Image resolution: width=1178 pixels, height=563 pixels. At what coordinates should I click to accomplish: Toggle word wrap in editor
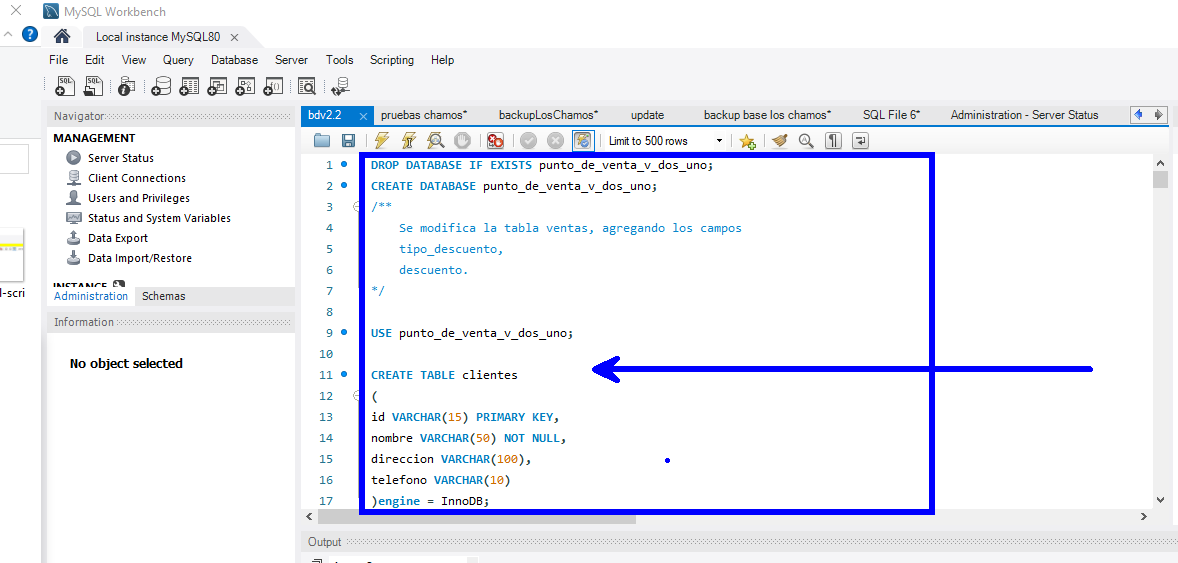pos(860,141)
